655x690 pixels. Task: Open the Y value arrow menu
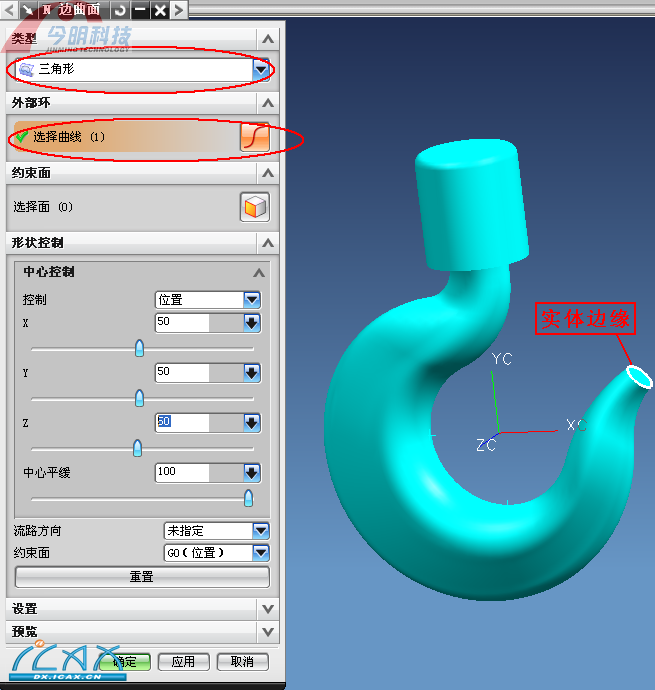252,373
